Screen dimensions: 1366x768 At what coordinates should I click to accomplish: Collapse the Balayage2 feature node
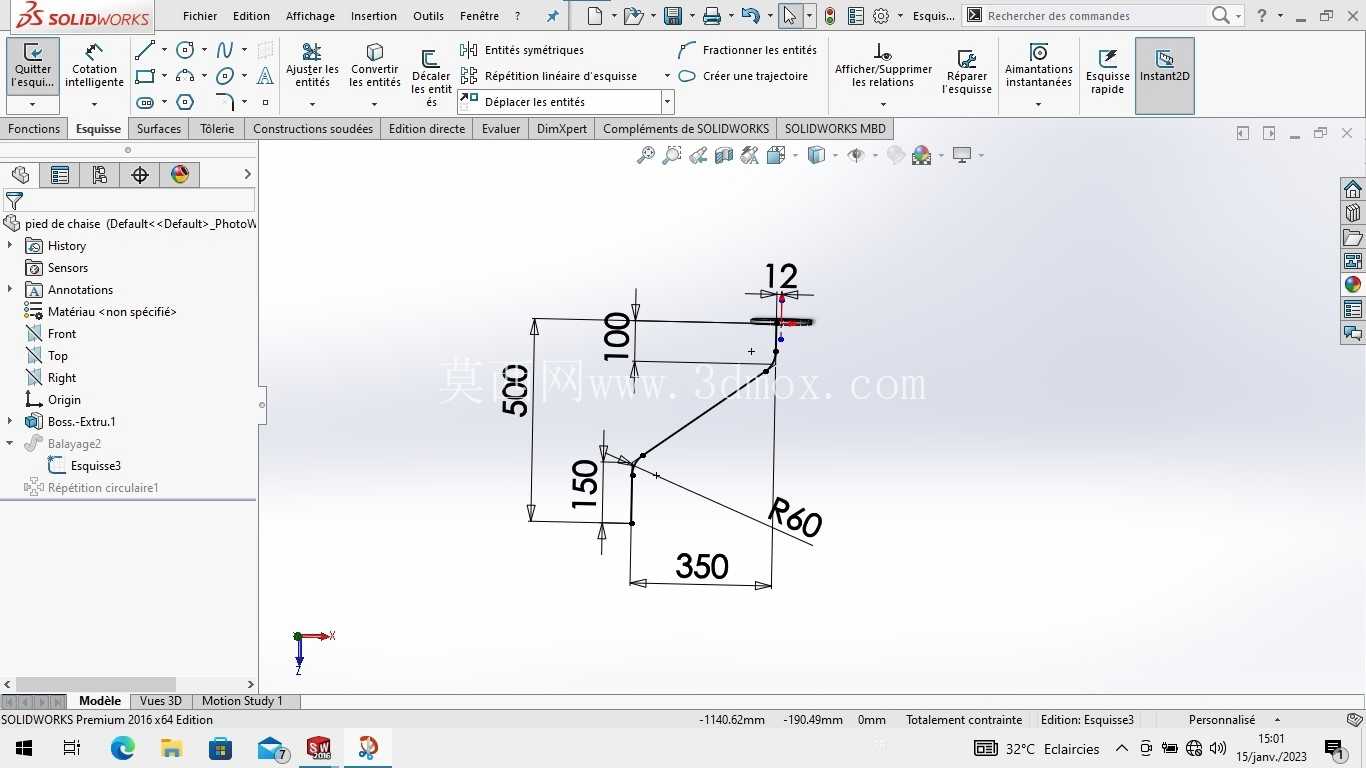pyautogui.click(x=10, y=444)
